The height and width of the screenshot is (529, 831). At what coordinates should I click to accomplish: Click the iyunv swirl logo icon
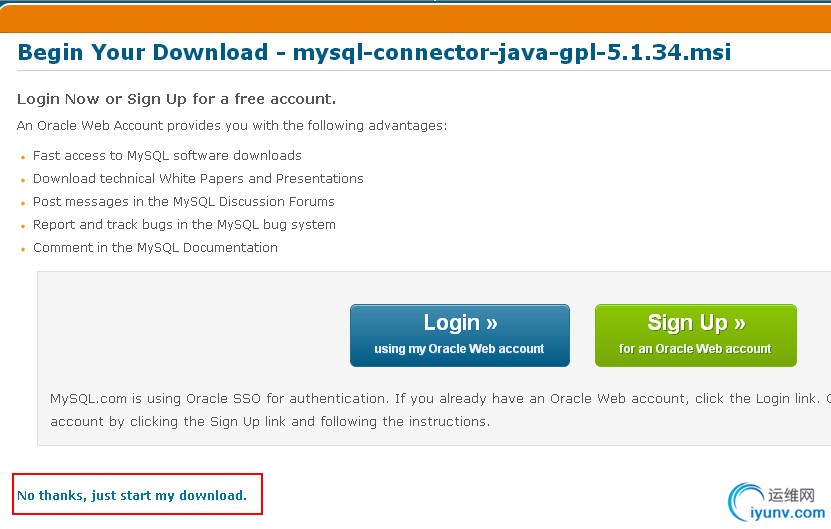[x=746, y=501]
